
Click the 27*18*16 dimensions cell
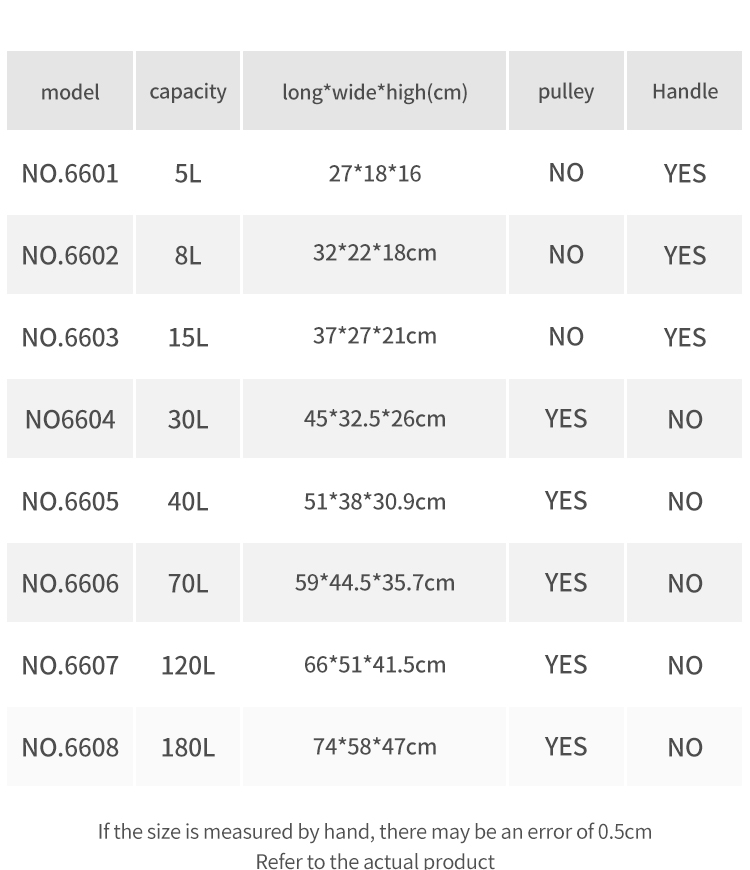(375, 173)
